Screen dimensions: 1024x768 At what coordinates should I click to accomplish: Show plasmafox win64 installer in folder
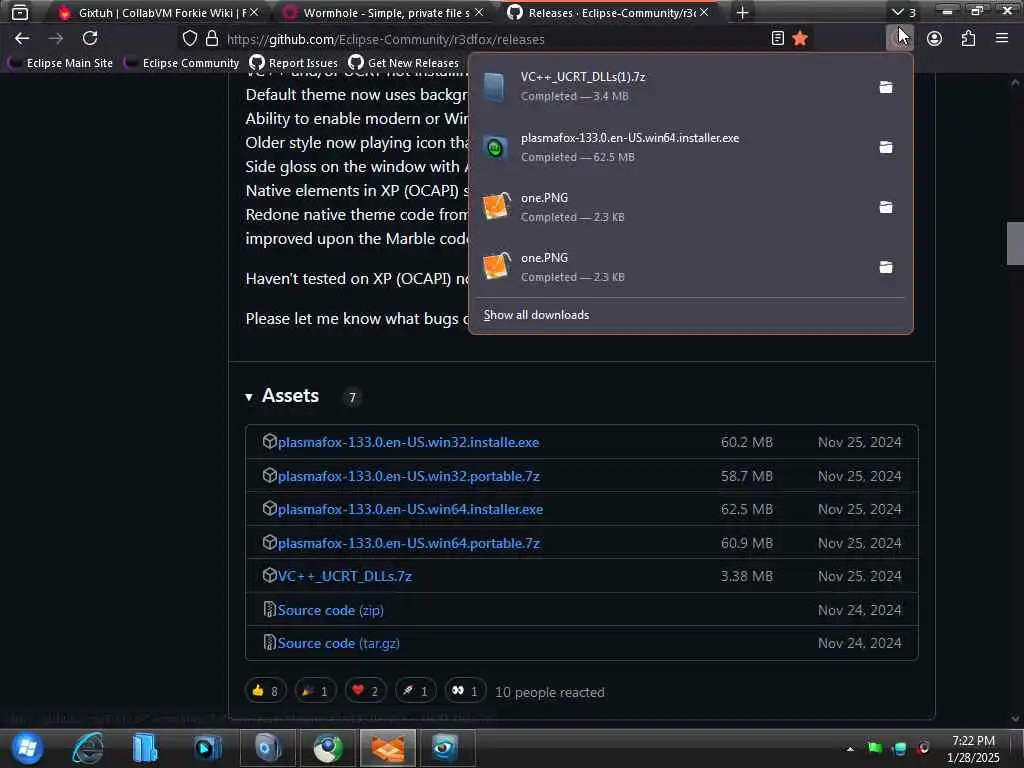886,147
